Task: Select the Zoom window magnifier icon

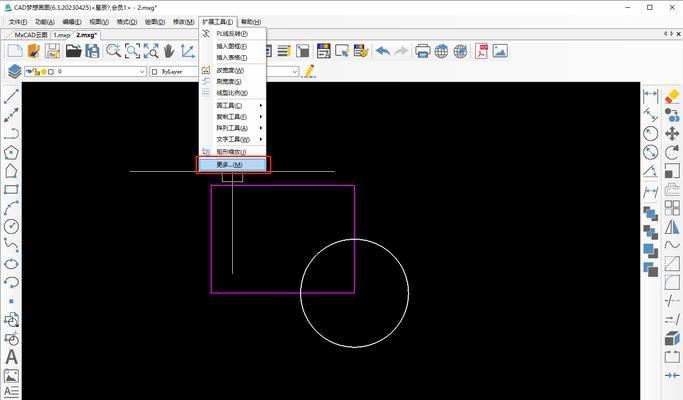Action: pyautogui.click(x=114, y=51)
